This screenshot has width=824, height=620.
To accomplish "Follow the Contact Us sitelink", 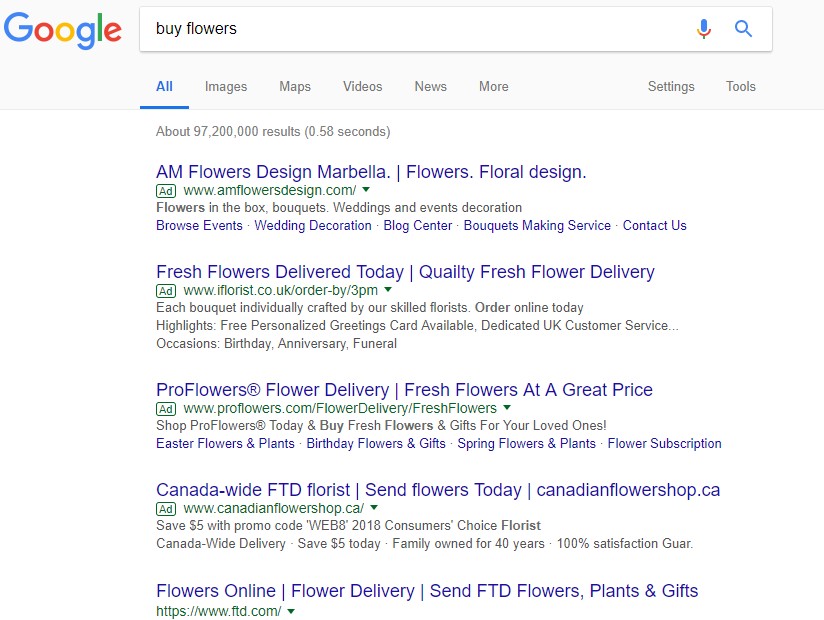I will (655, 225).
